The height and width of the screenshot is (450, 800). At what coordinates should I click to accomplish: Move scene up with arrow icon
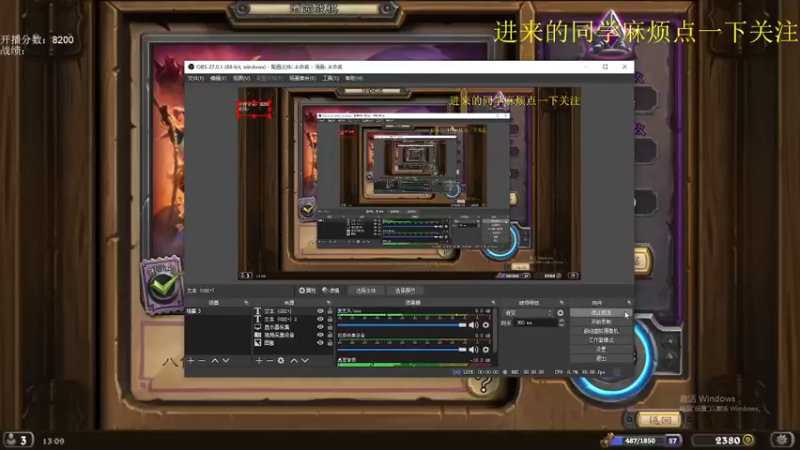tap(215, 360)
